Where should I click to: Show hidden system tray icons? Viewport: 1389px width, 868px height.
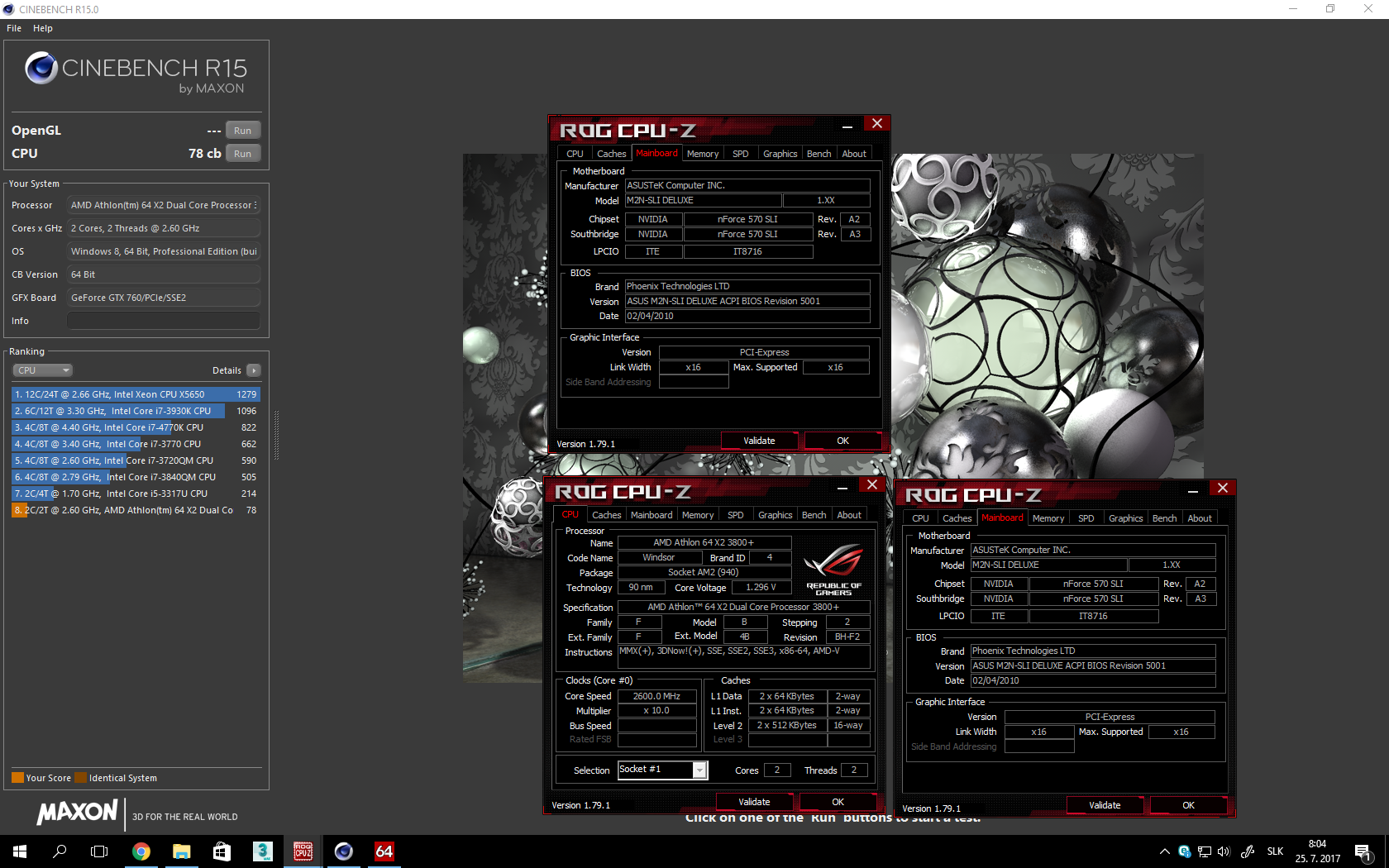point(1165,851)
